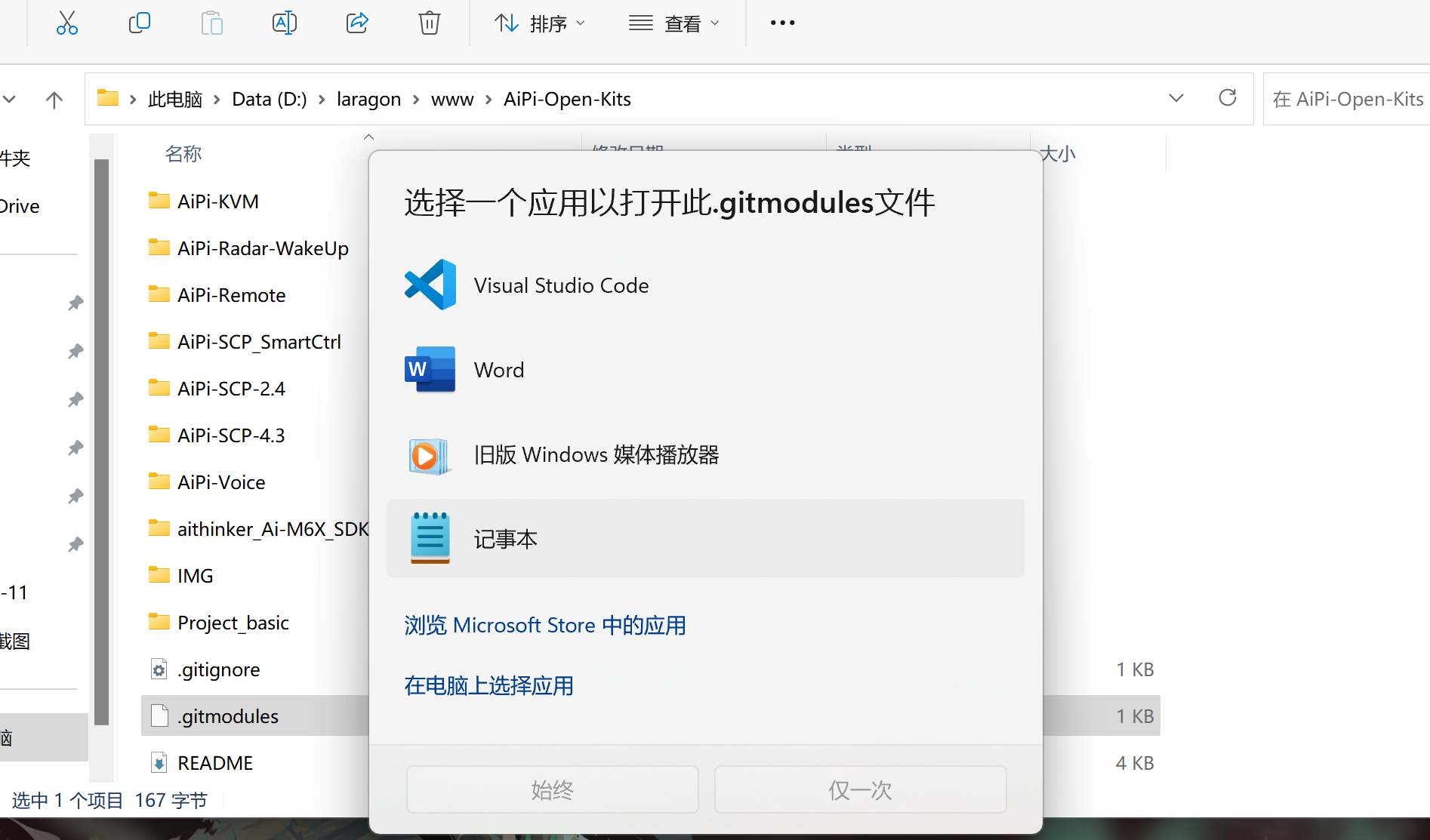The image size is (1430, 840).
Task: Click the Share icon in toolbar
Action: click(x=357, y=23)
